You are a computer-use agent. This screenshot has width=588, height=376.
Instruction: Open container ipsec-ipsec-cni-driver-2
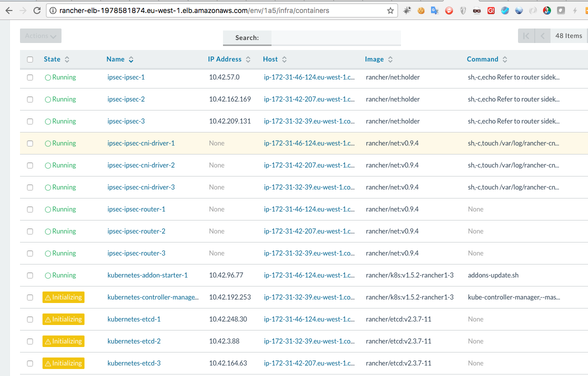[141, 165]
